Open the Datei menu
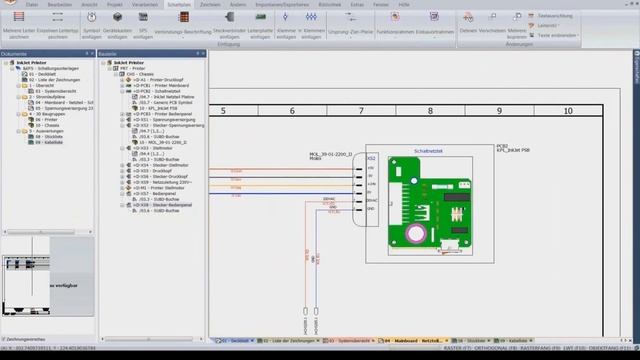The height and width of the screenshot is (360, 640). pyautogui.click(x=32, y=4)
